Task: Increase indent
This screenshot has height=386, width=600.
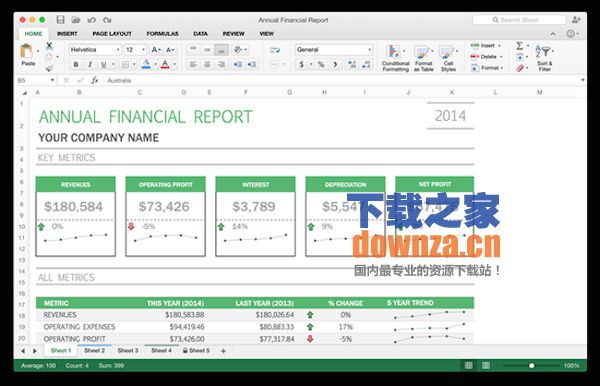Action: 251,64
